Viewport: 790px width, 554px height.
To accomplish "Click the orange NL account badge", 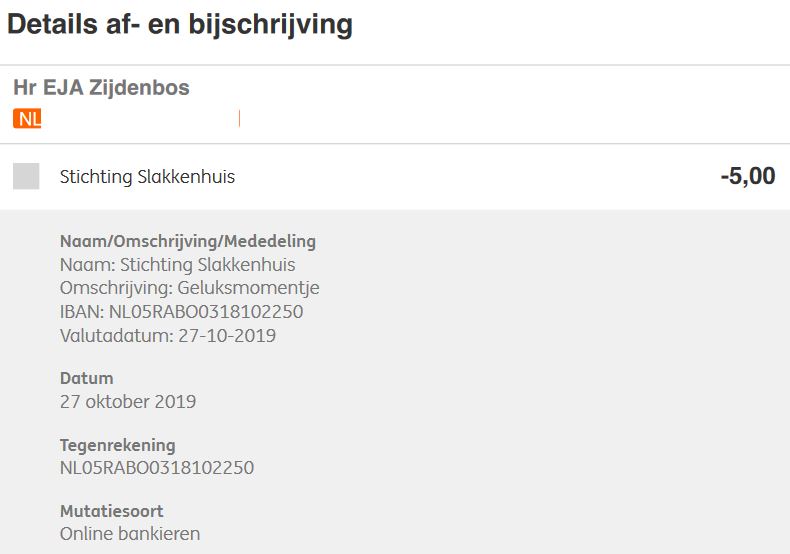I will pyautogui.click(x=27, y=118).
